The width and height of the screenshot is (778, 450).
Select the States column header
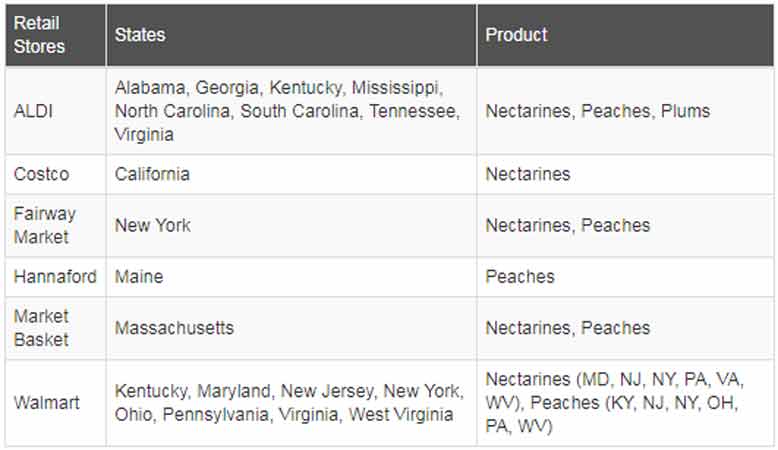point(291,35)
